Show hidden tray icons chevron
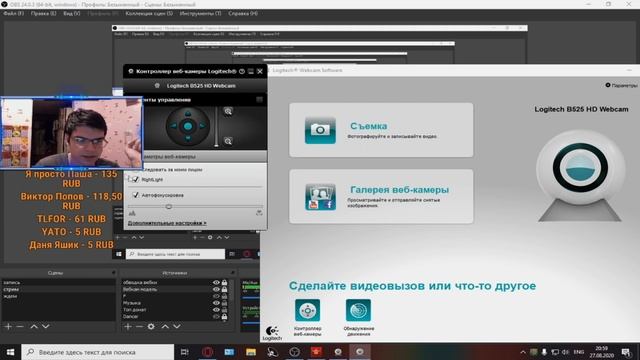Image resolution: width=640 pixels, height=360 pixels. click(523, 352)
